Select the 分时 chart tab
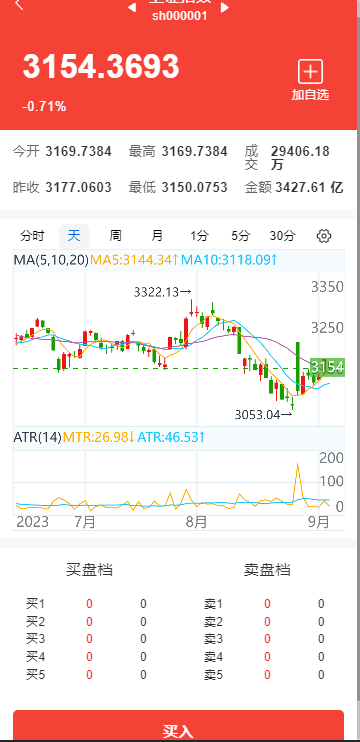This screenshot has width=360, height=742. (33, 236)
